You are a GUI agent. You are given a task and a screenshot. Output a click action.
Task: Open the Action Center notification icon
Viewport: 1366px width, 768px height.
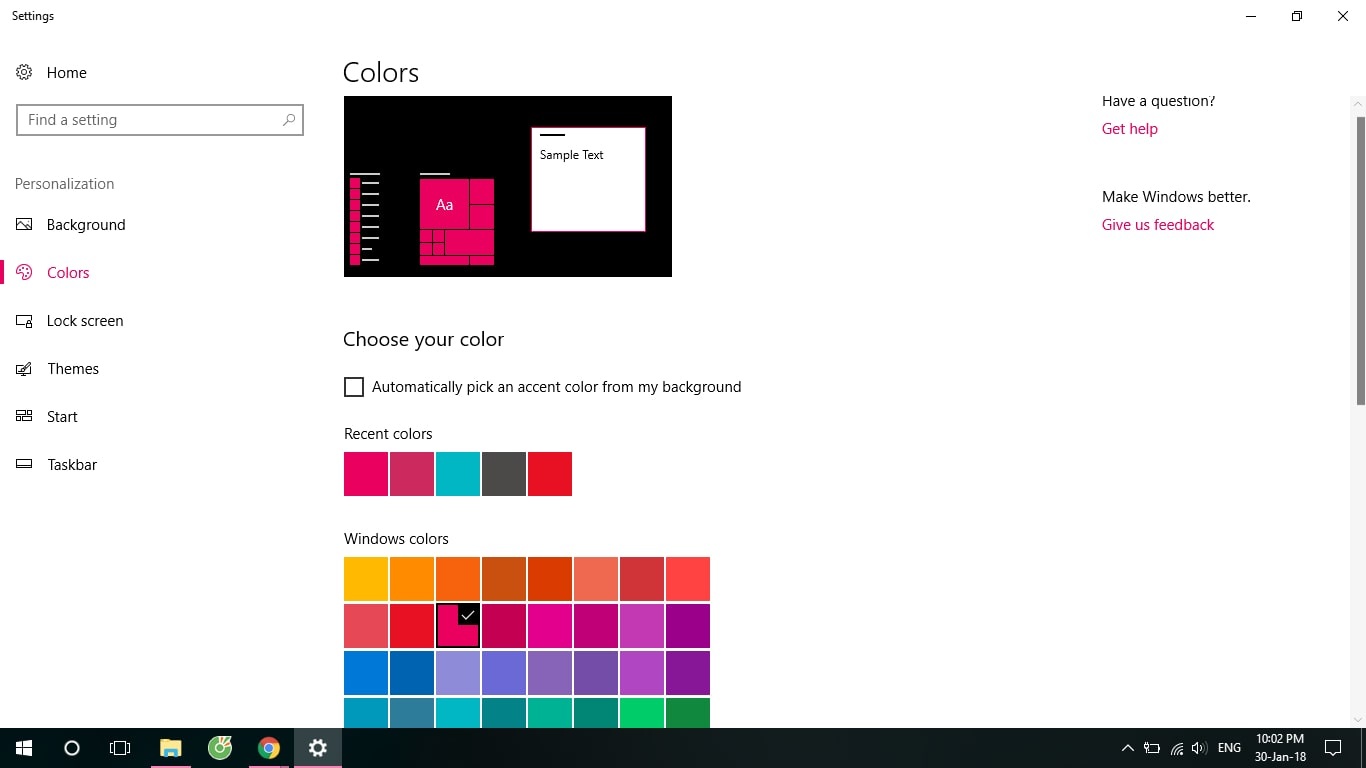tap(1332, 748)
